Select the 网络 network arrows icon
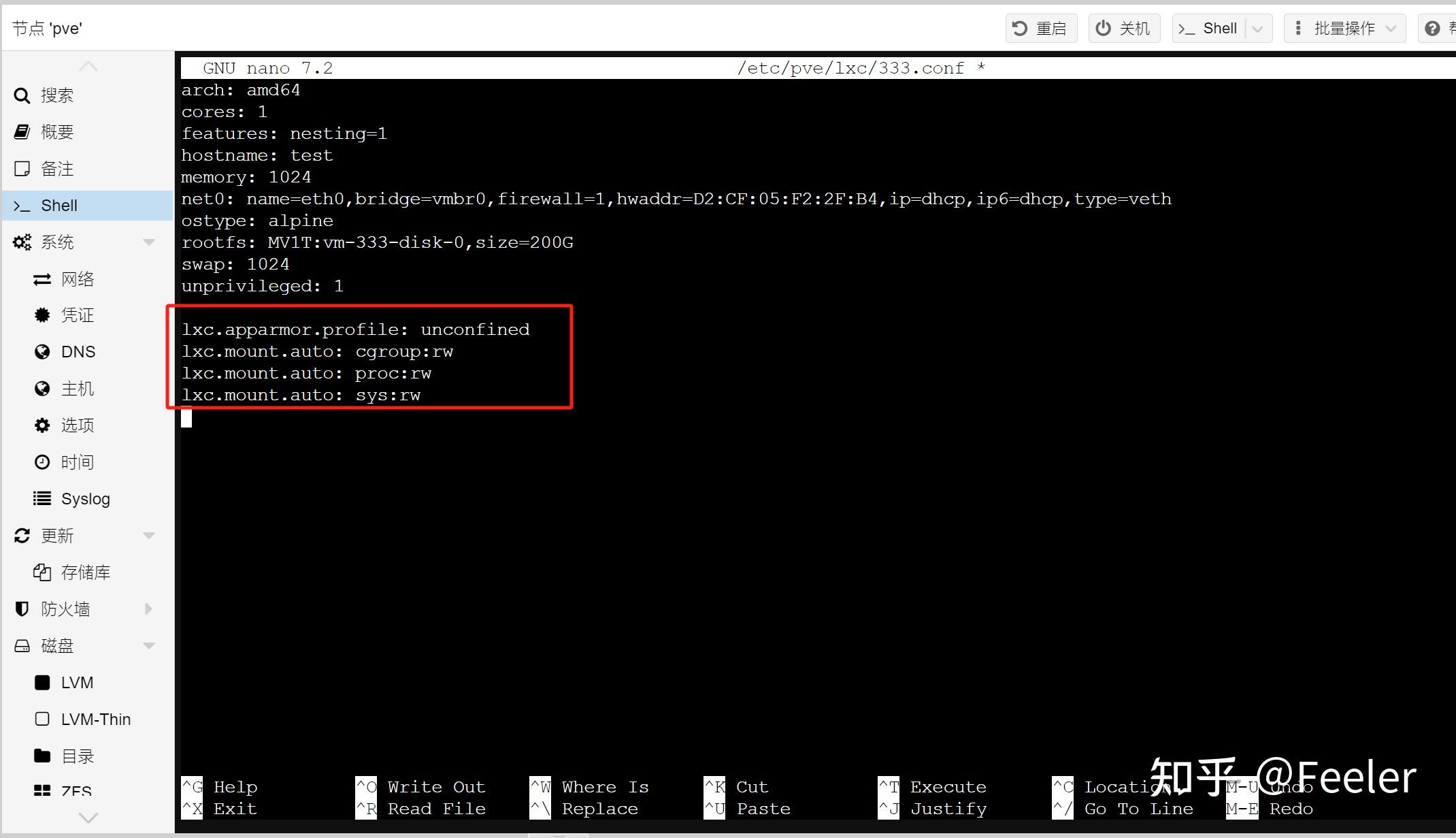This screenshot has width=1456, height=838. (x=42, y=278)
